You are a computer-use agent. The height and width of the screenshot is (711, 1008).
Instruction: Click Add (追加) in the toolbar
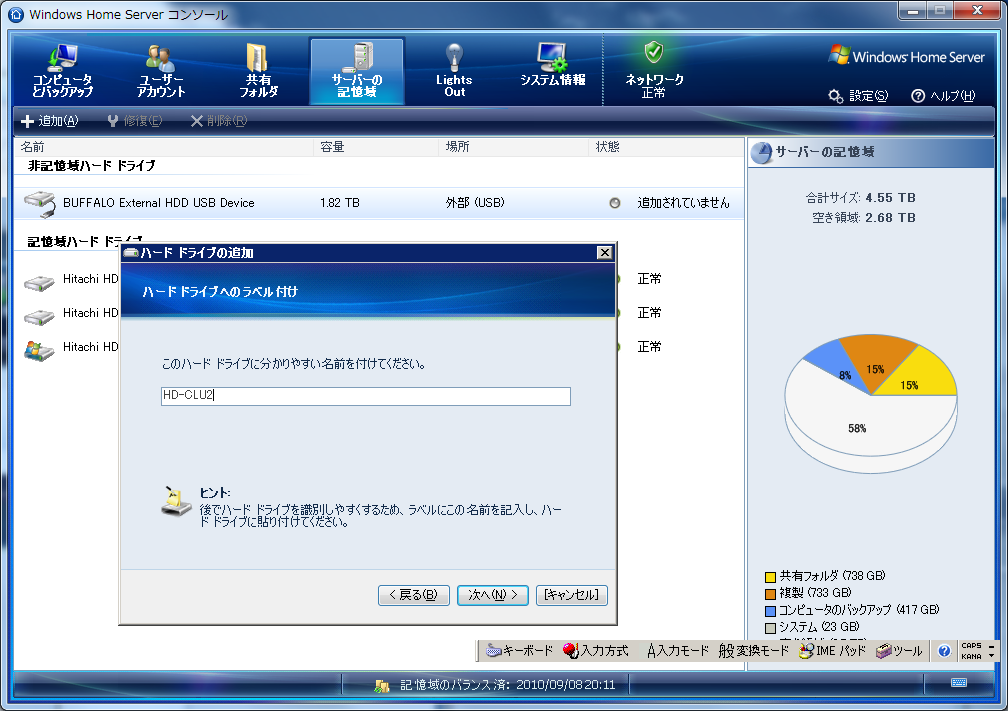coord(50,121)
